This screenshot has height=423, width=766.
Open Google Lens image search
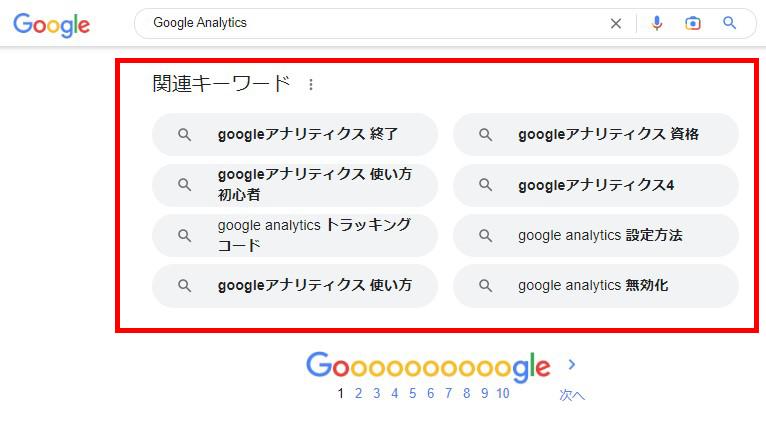(x=693, y=23)
